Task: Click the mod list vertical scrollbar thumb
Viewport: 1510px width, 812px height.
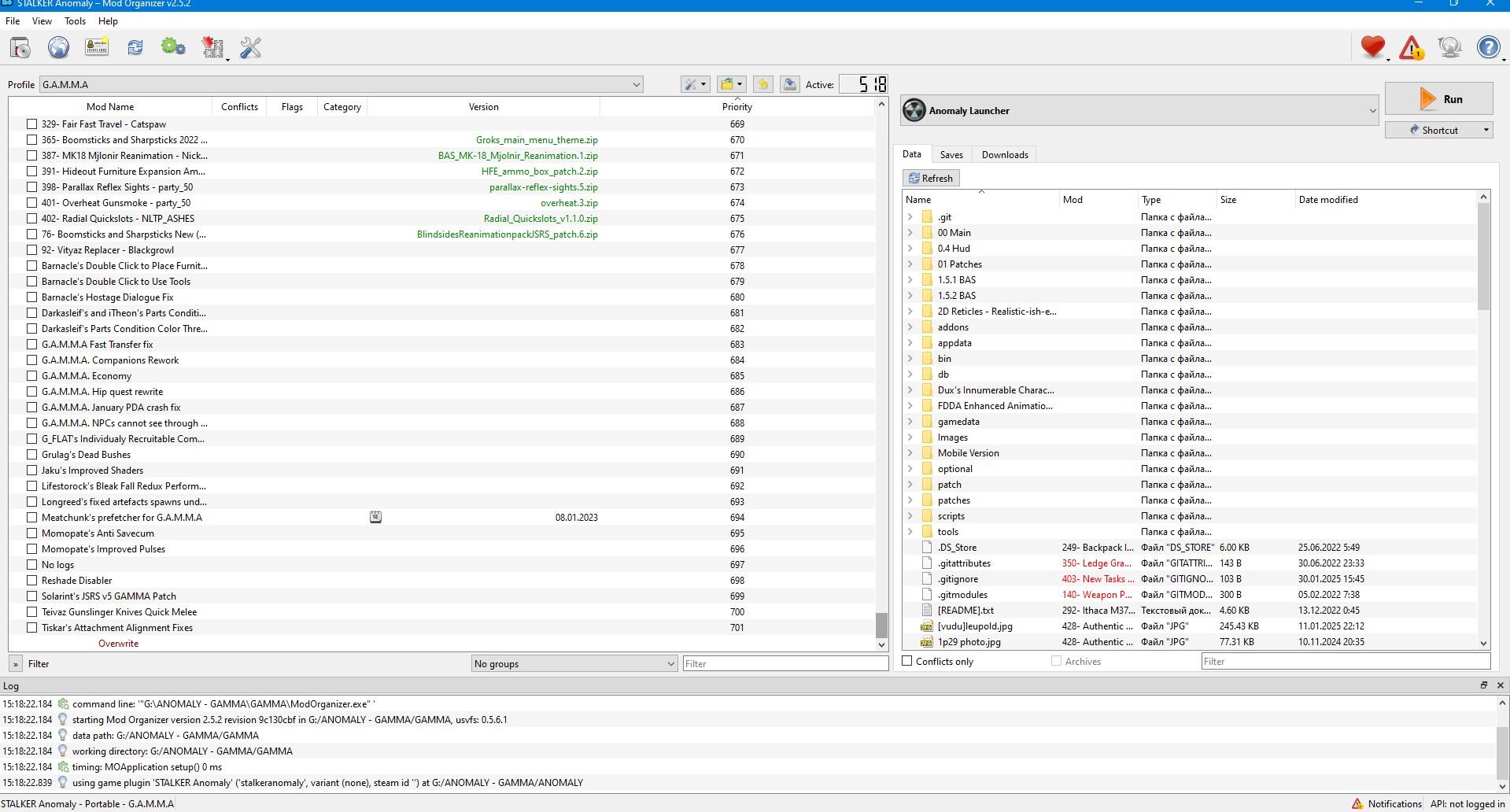Action: coord(881,625)
